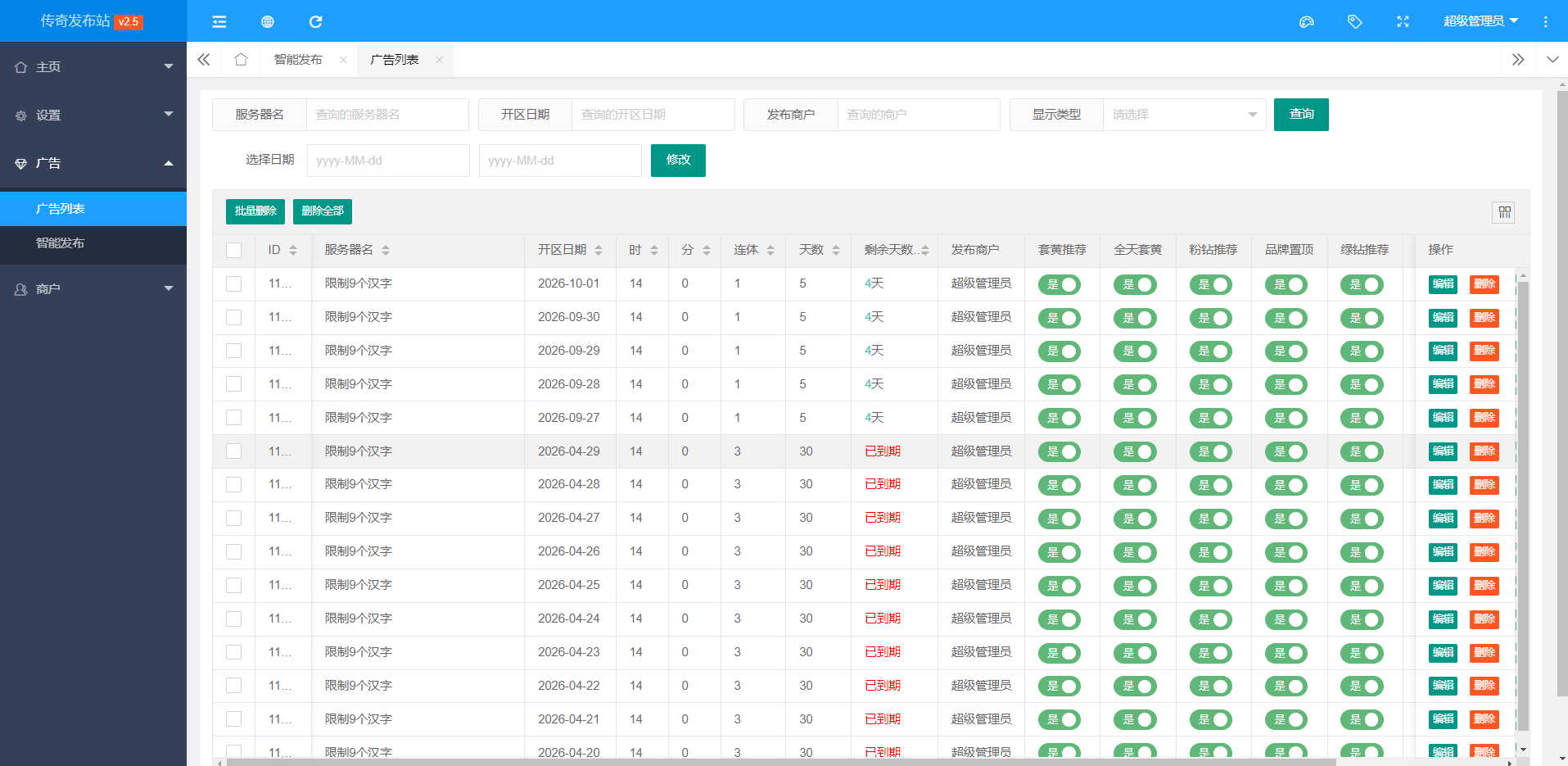1568x766 pixels.
Task: Sort by 天数 column arrows
Action: 836,251
